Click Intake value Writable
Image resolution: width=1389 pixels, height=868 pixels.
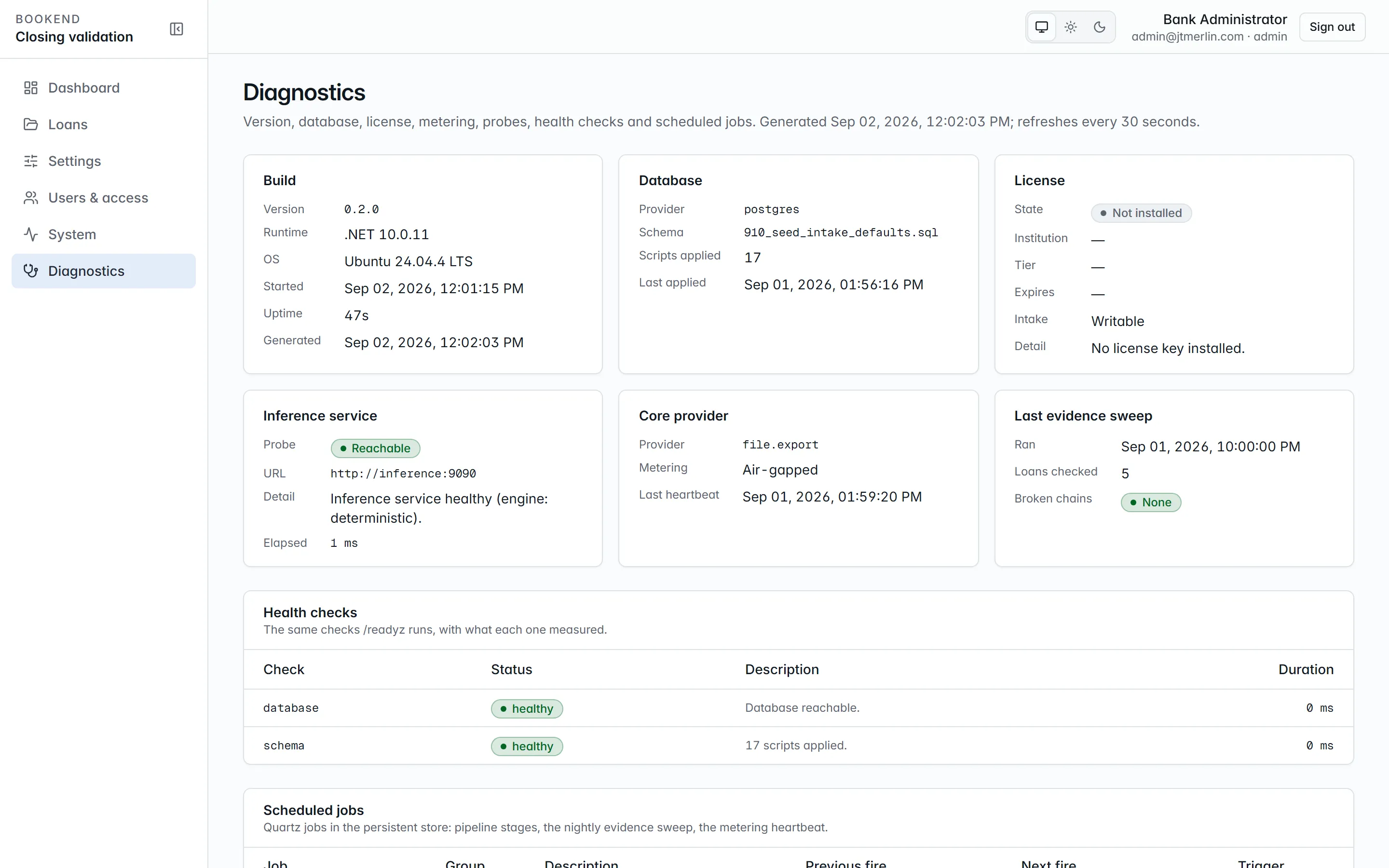click(x=1117, y=322)
